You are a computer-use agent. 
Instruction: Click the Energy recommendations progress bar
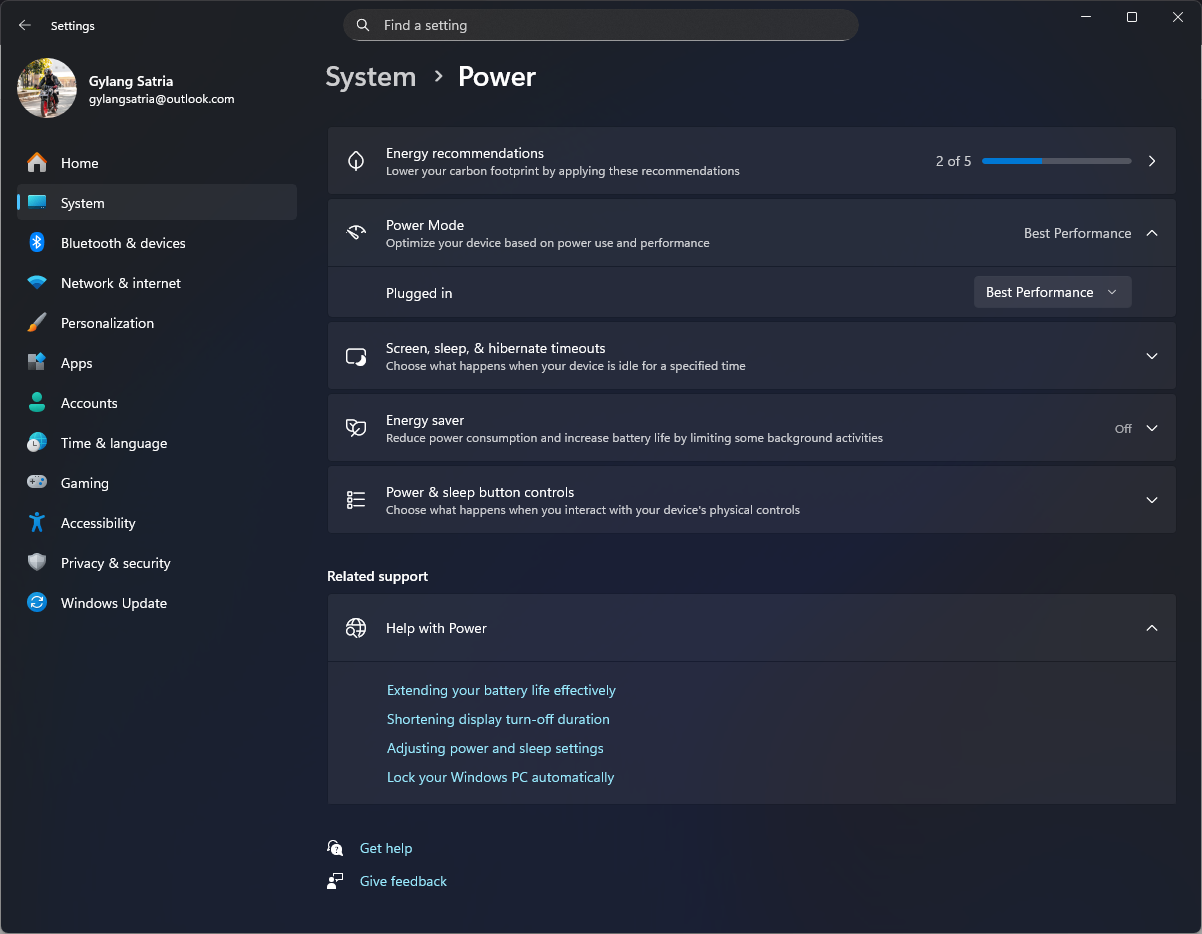click(x=1056, y=161)
